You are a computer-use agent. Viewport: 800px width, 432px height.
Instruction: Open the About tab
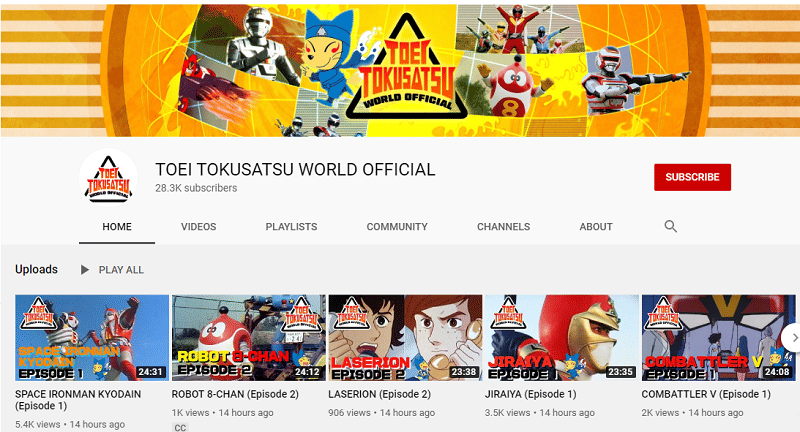point(596,227)
